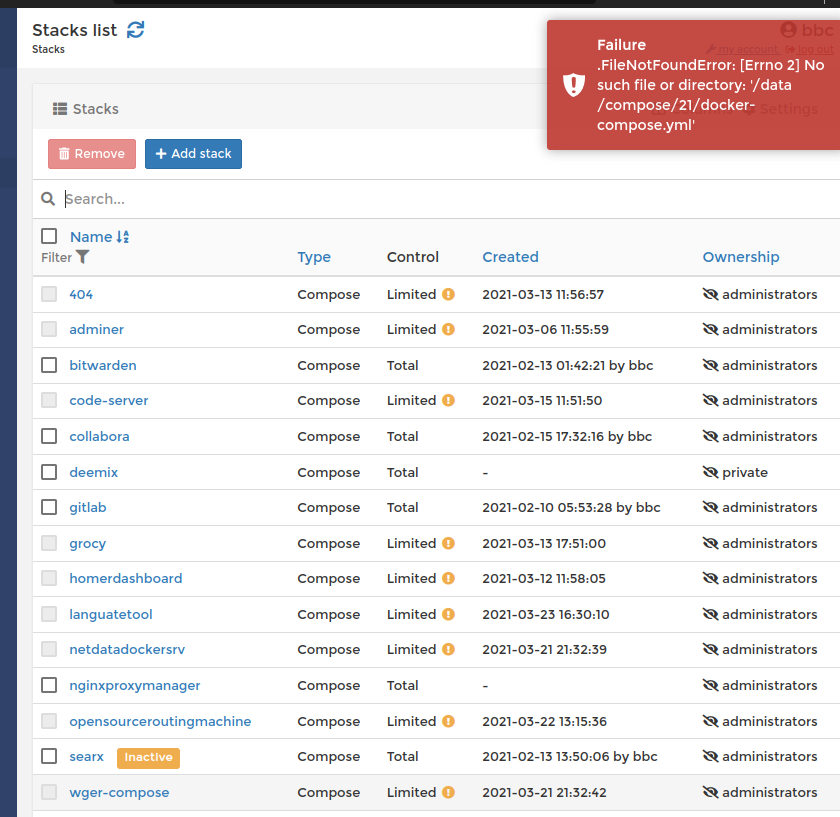Click the shield icon in the Failure notification
840x817 pixels.
tap(573, 84)
